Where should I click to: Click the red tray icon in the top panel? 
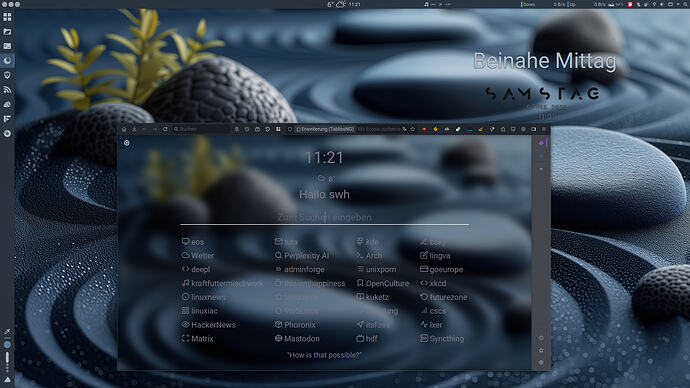click(630, 4)
